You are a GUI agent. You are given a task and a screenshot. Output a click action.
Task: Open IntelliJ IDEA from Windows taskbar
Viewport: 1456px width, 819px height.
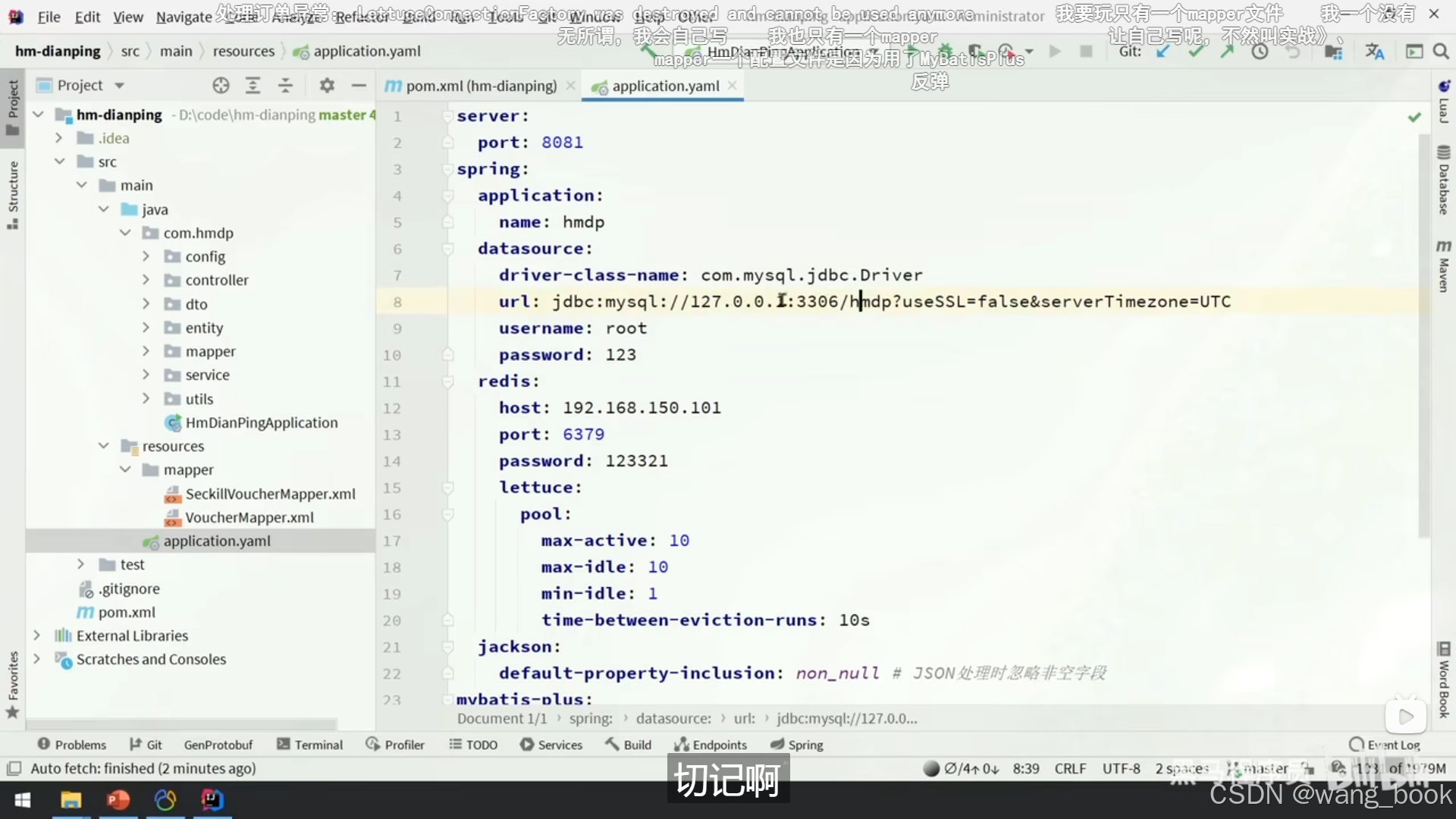[212, 800]
